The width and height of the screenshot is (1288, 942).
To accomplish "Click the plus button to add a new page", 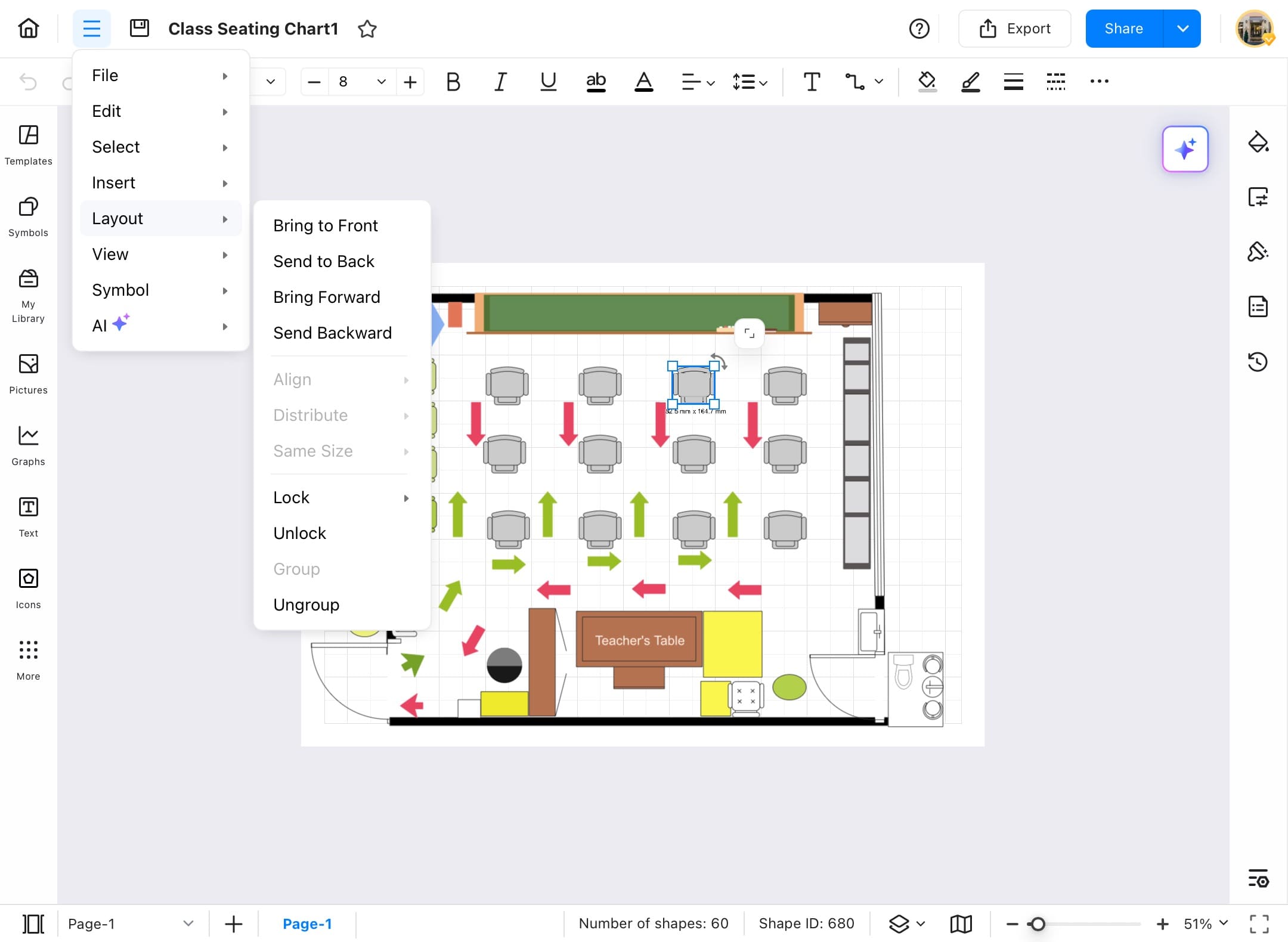I will (x=233, y=923).
